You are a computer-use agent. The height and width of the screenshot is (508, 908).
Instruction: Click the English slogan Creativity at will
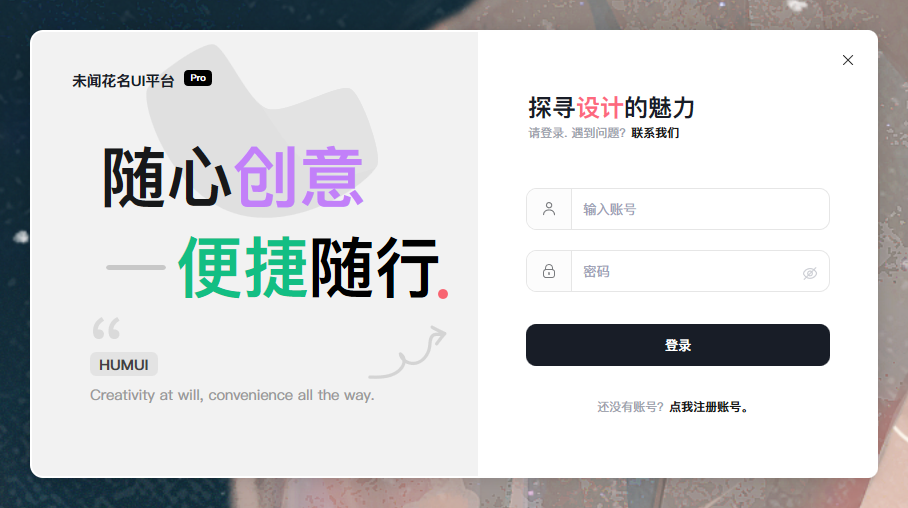(x=232, y=395)
